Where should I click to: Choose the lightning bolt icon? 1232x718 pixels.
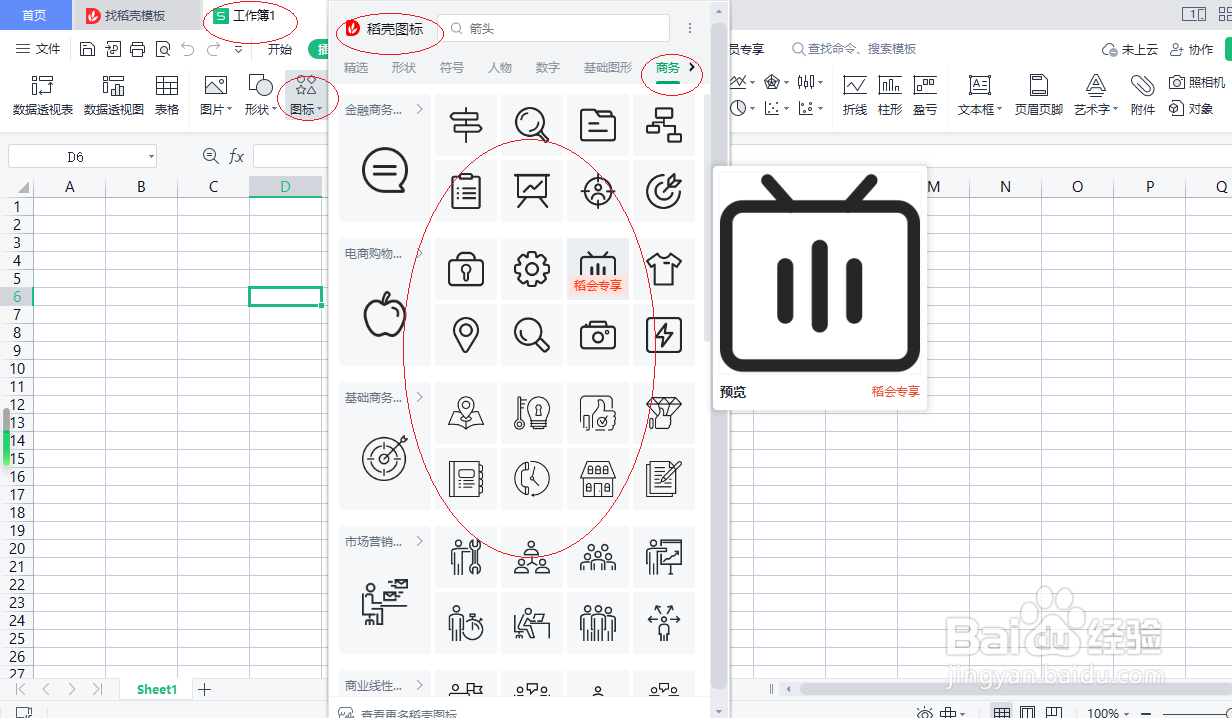[x=664, y=335]
